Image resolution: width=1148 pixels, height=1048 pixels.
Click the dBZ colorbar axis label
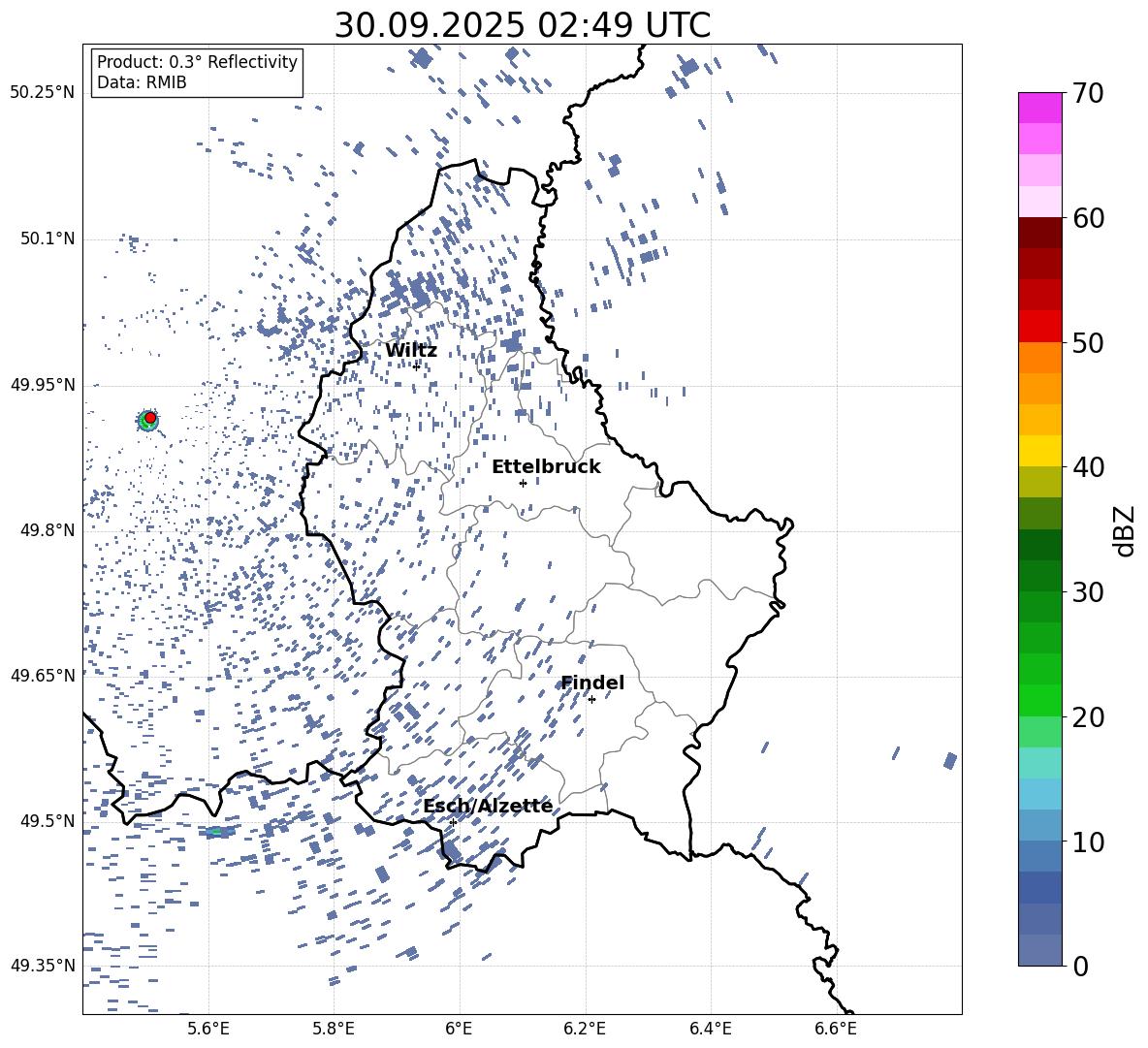point(1126,530)
